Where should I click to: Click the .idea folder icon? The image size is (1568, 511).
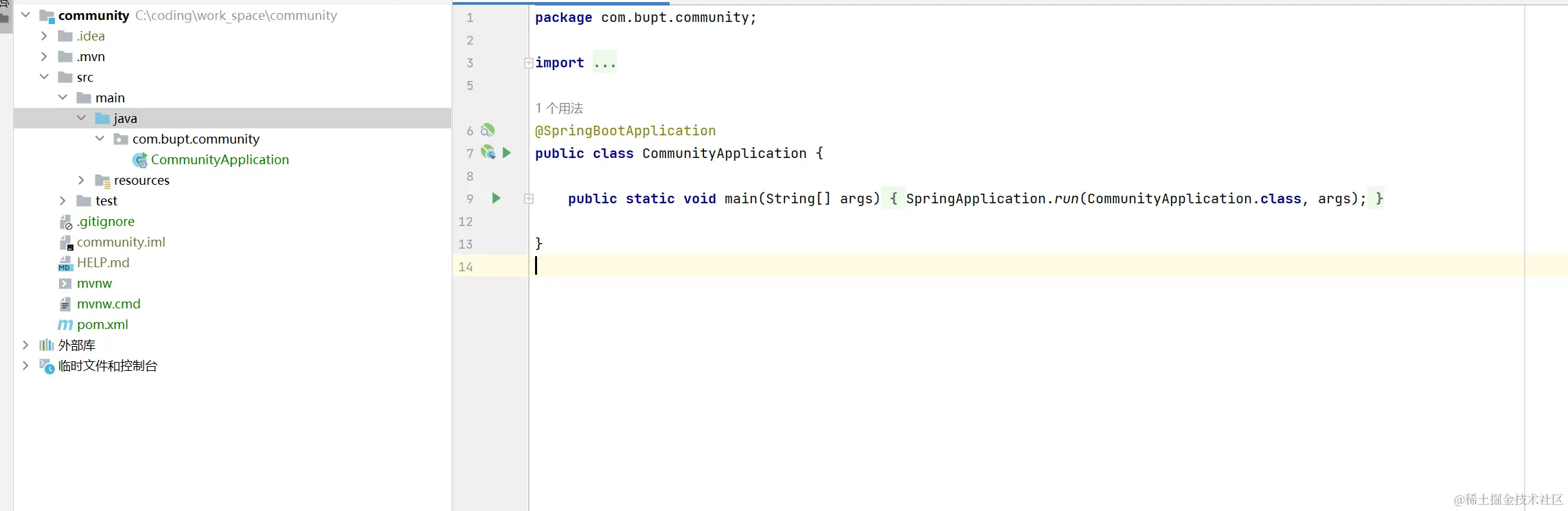click(x=65, y=36)
